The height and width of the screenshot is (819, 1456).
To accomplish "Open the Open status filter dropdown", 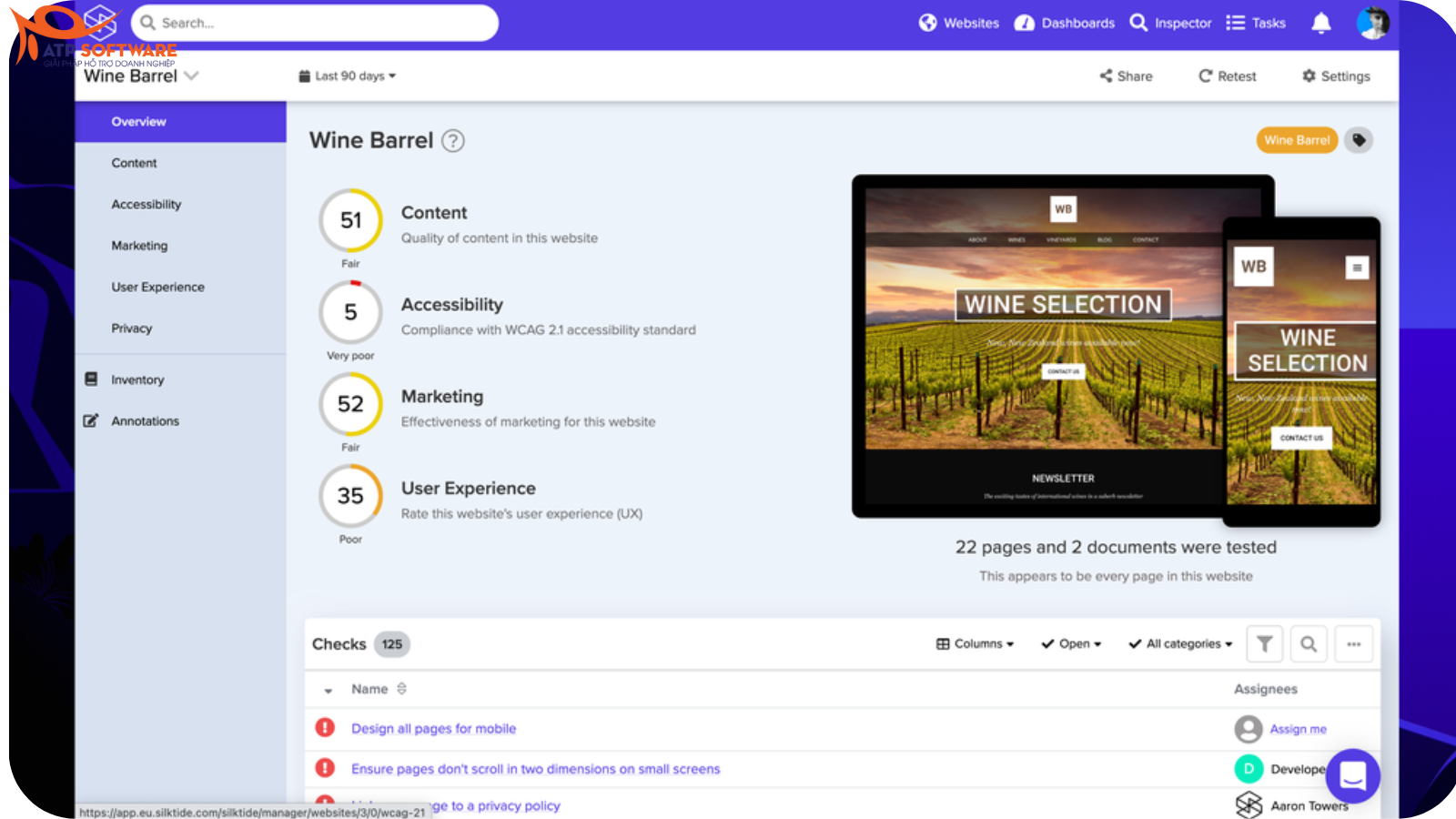I will point(1072,644).
